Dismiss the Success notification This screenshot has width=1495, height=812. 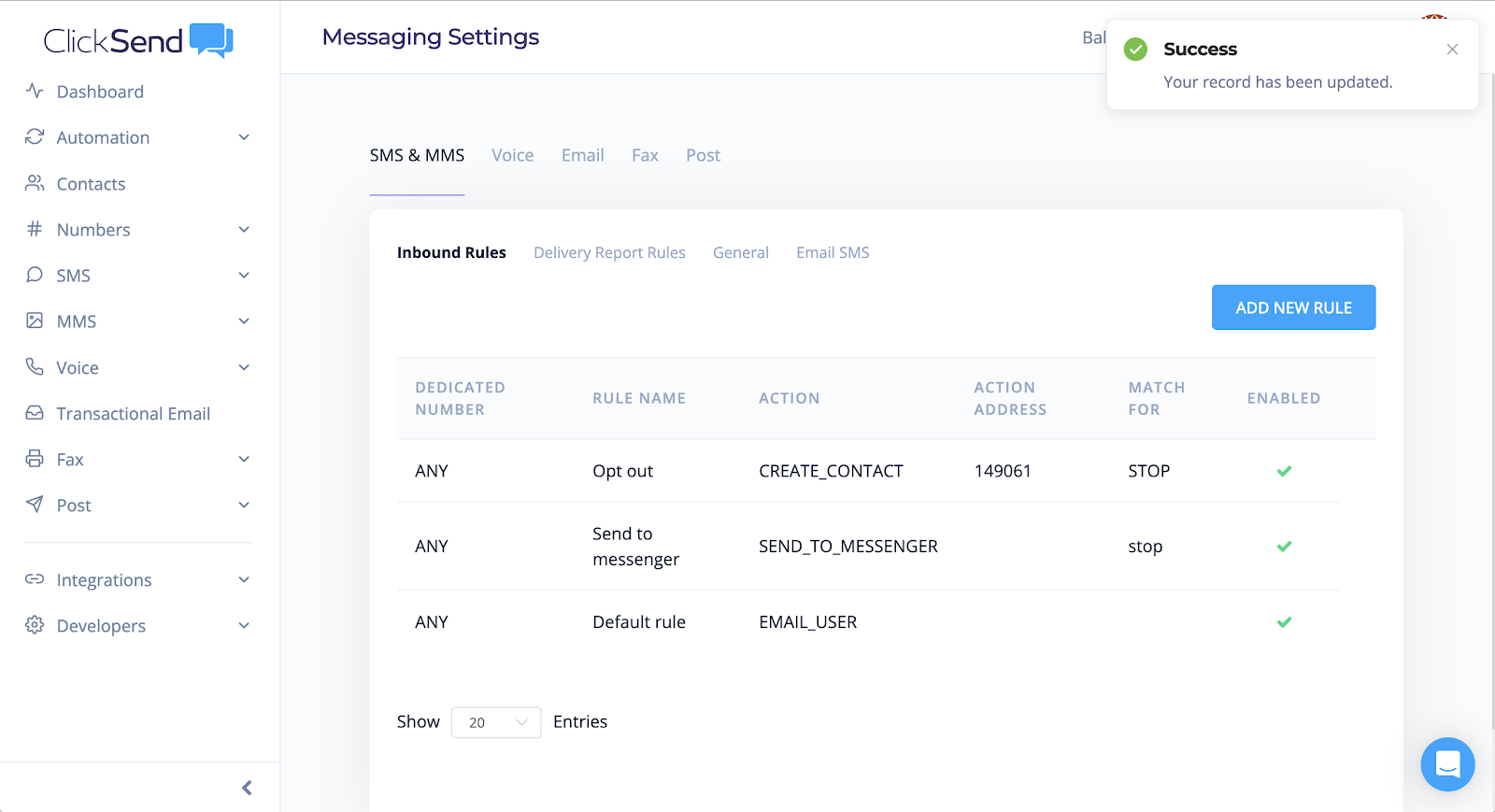coord(1452,50)
